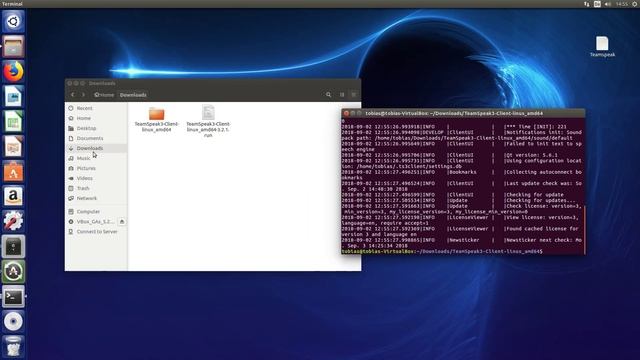Open the optical disc launcher icon

point(13,322)
